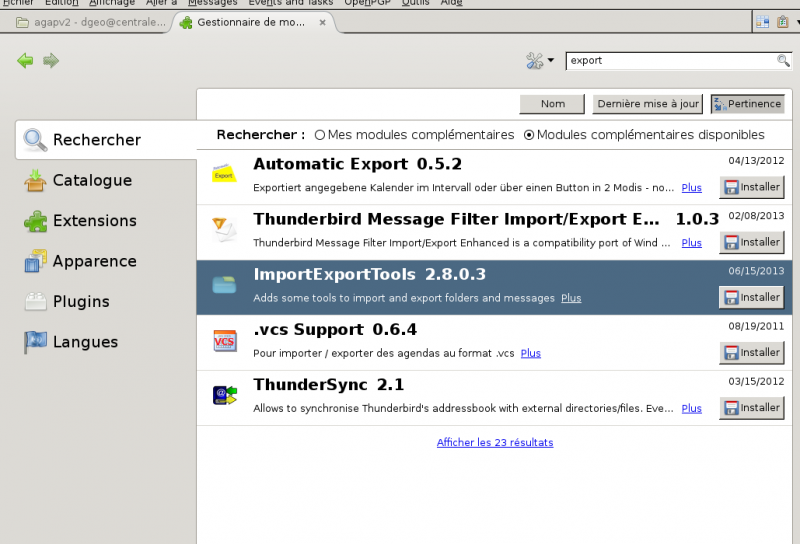The height and width of the screenshot is (544, 800).
Task: Install ThunderSync 2.1
Action: (x=752, y=408)
